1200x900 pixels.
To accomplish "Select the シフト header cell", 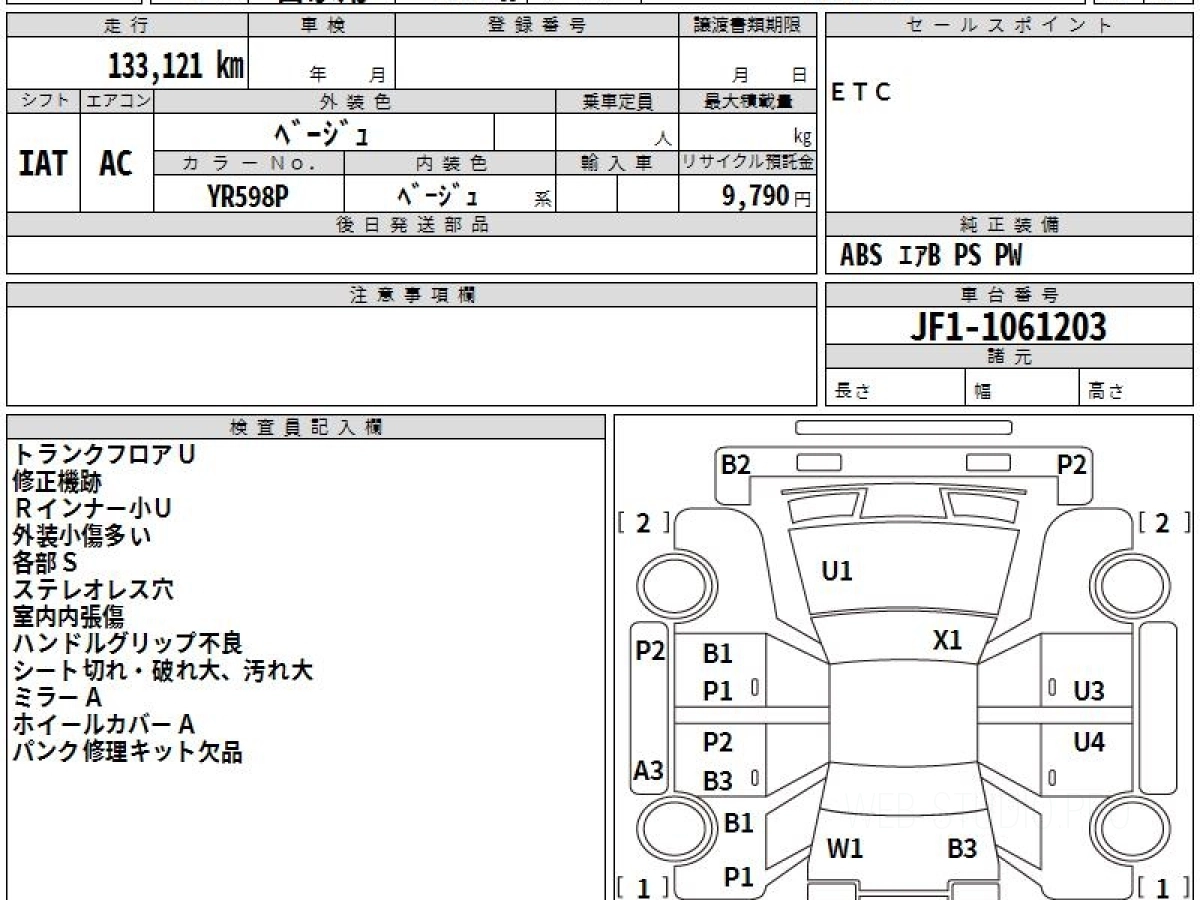I will click(x=44, y=101).
